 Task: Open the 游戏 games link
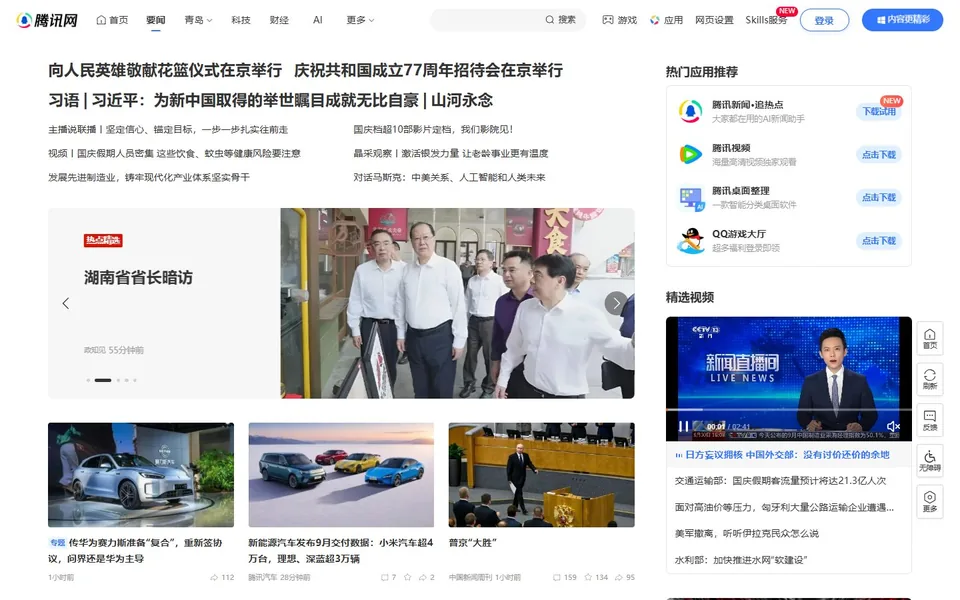point(620,20)
